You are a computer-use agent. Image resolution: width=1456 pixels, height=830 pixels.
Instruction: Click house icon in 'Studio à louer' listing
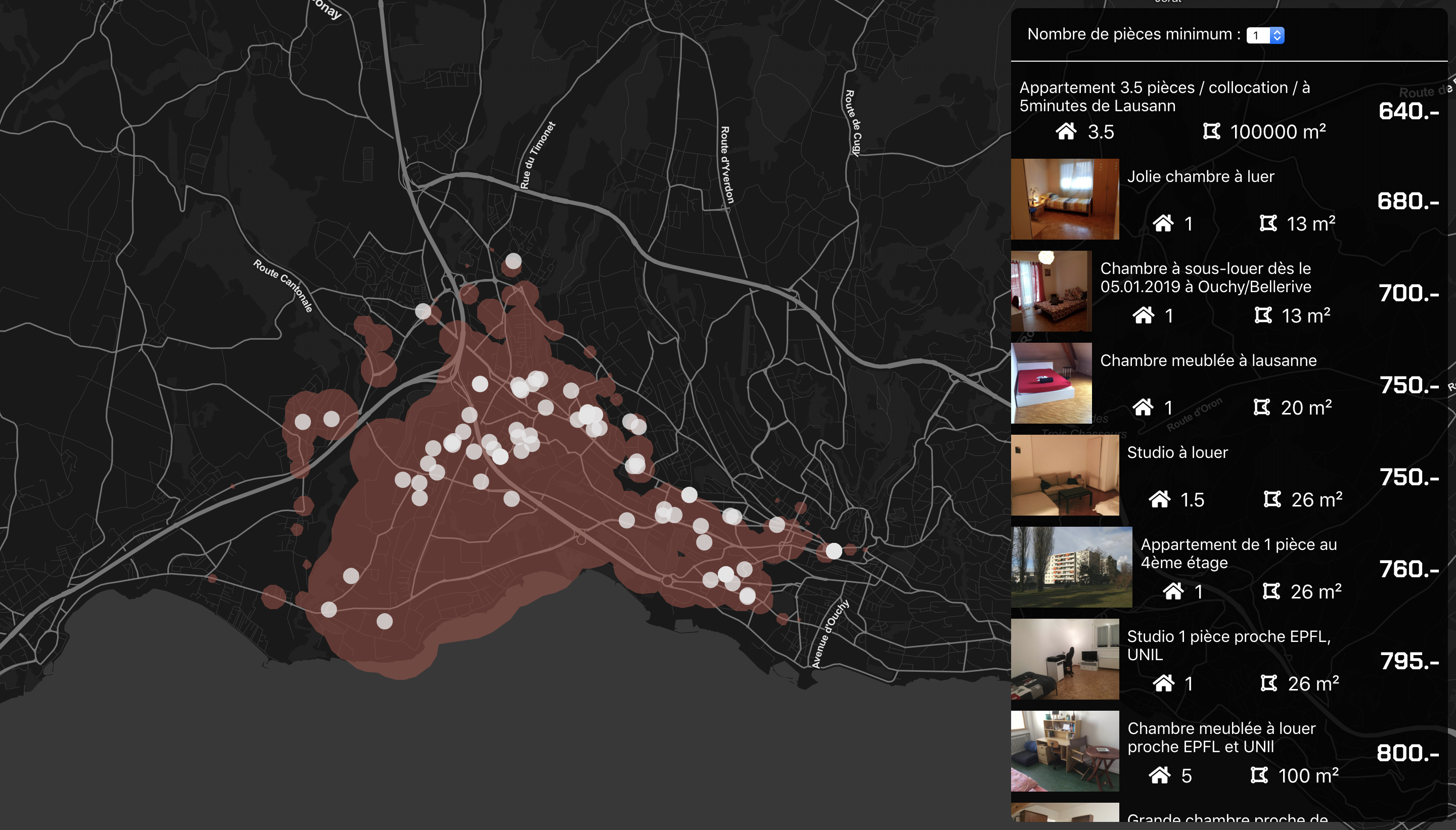(x=1159, y=499)
